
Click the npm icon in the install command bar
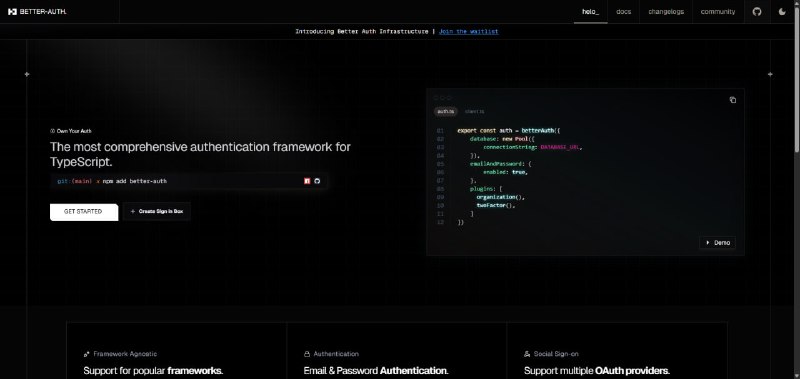[x=307, y=181]
